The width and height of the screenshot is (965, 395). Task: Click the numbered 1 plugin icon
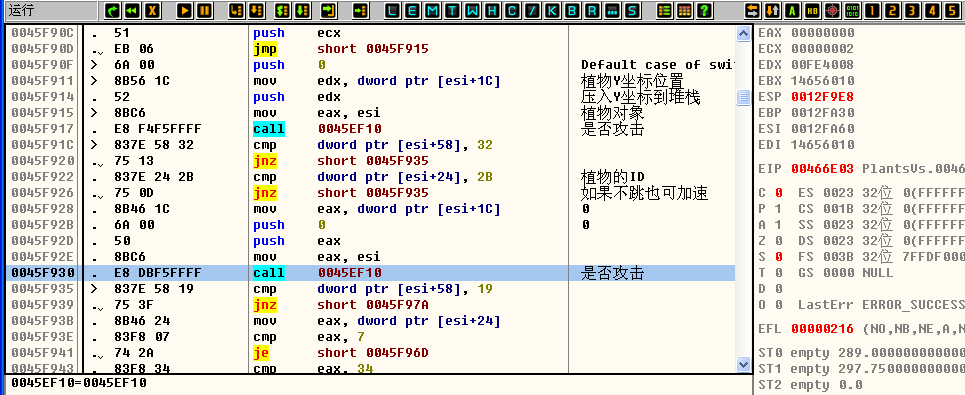pos(872,10)
